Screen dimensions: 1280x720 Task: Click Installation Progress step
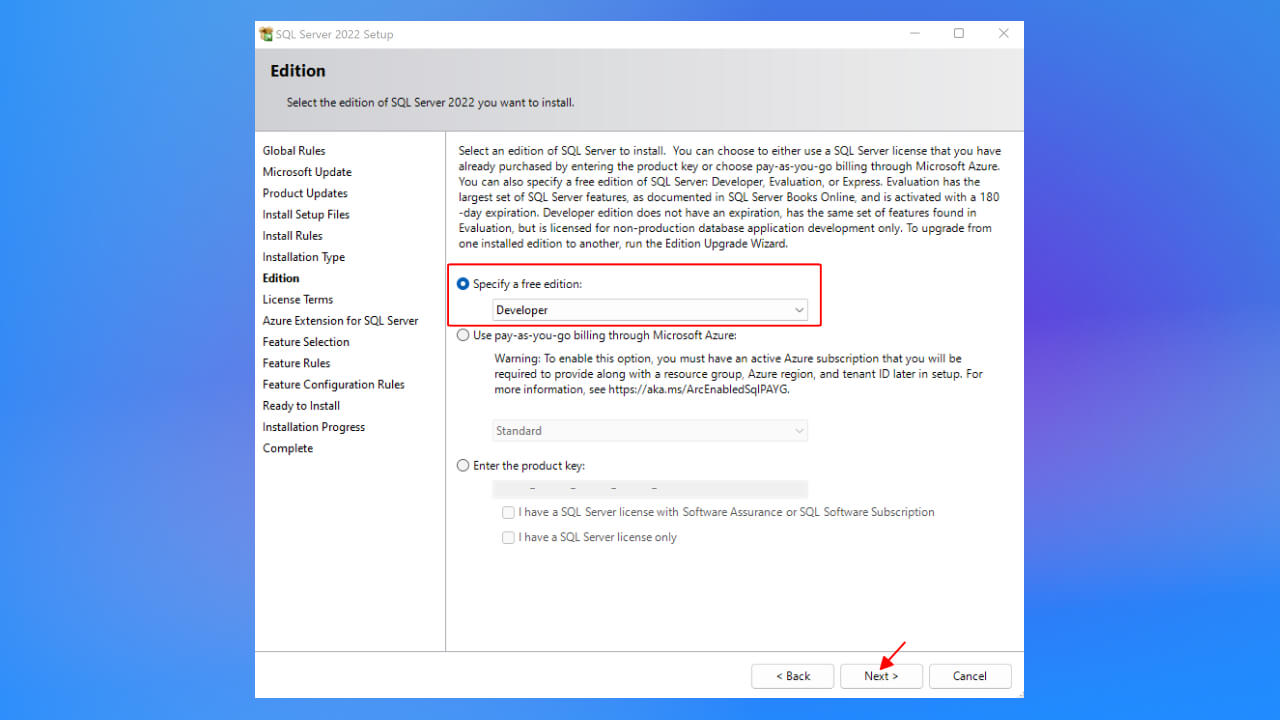[314, 427]
